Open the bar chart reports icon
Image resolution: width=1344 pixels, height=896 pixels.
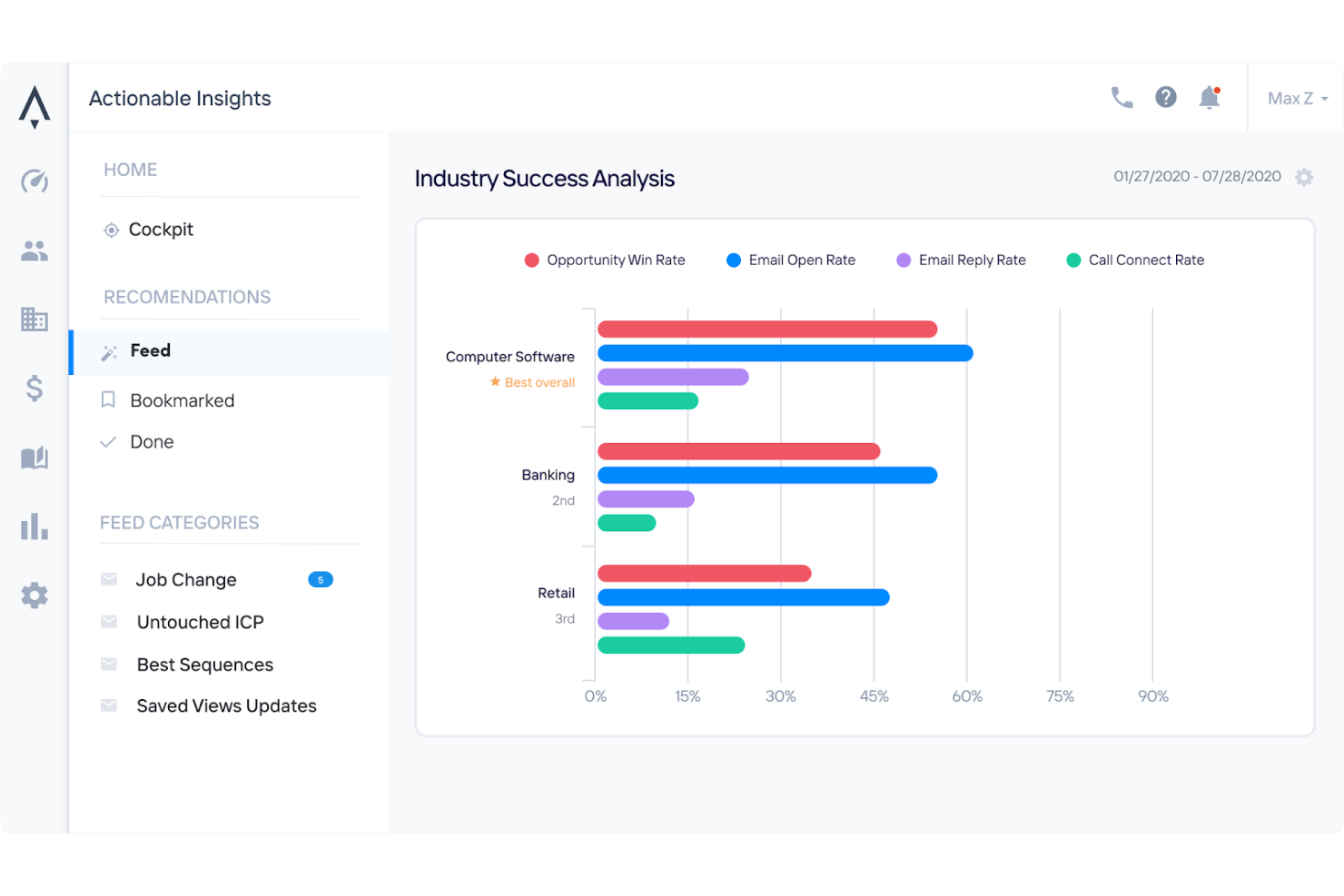35,527
